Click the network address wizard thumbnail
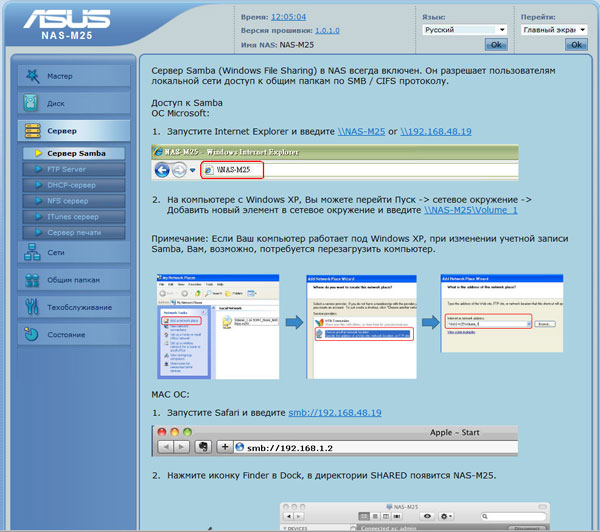600x532 pixels. click(x=502, y=313)
